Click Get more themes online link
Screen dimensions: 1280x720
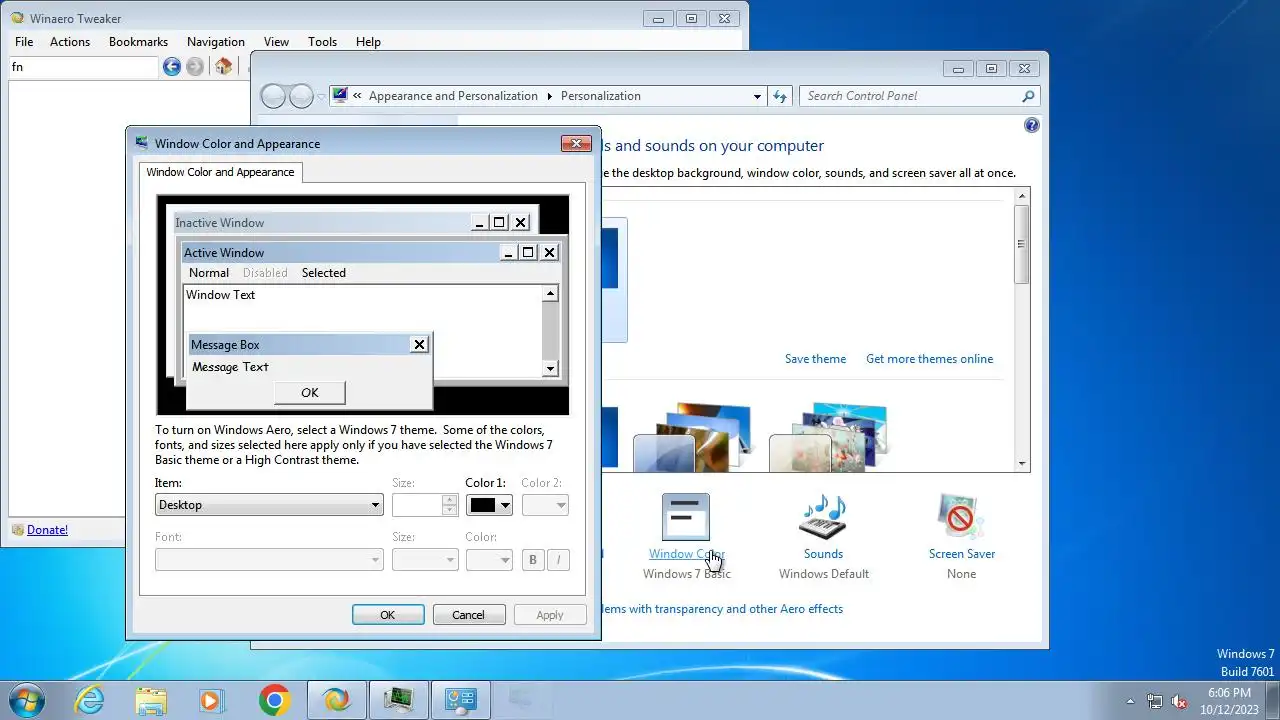[930, 359]
